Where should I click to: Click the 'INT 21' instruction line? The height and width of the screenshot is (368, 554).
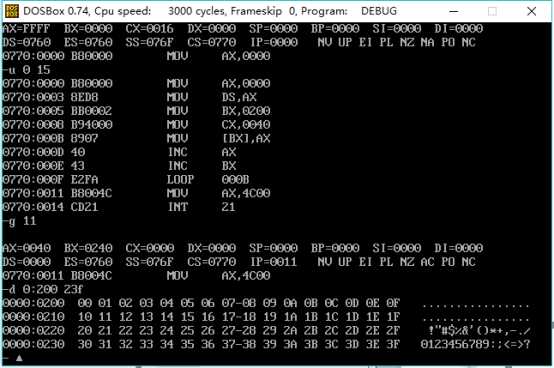pos(119,207)
